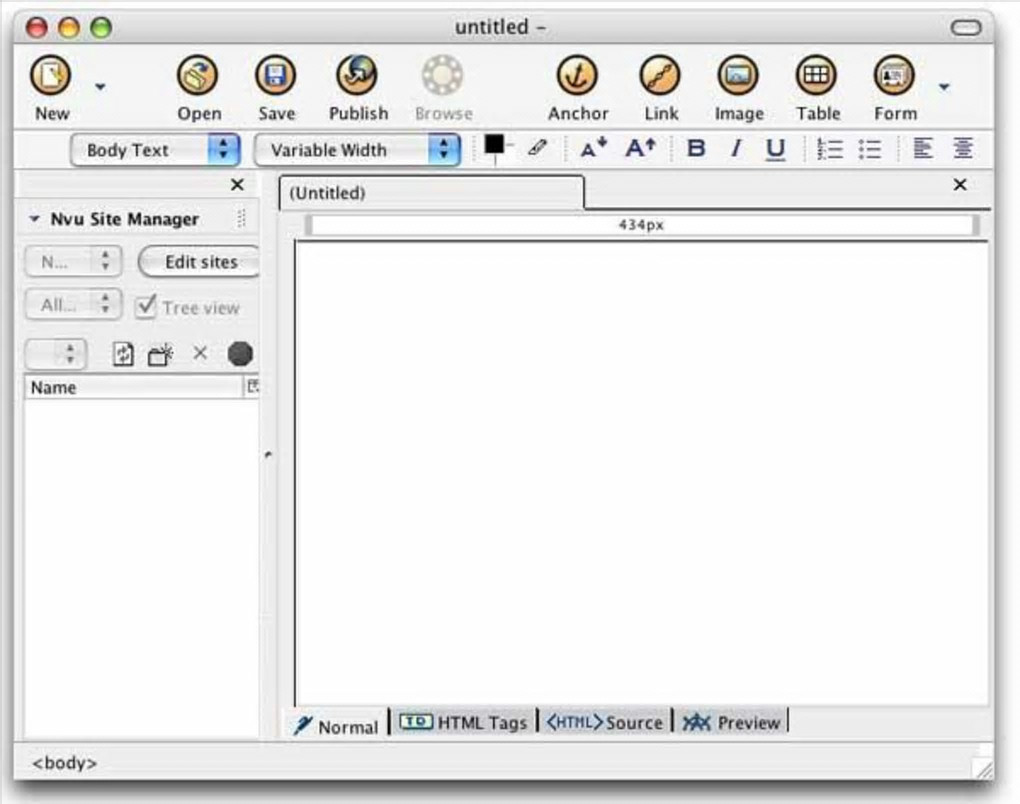Screen dimensions: 1020x804
Task: Click the new folder icon
Action: click(x=160, y=354)
